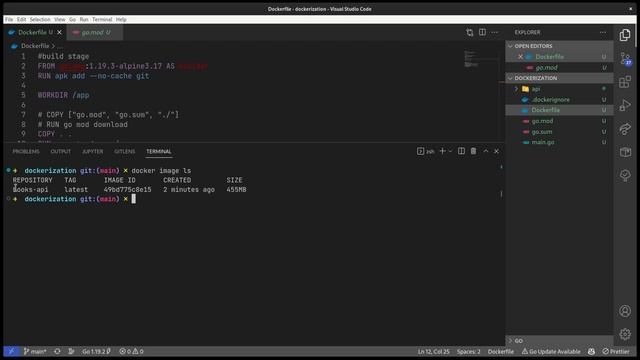Click errors and warnings count in status bar

(x=131, y=351)
